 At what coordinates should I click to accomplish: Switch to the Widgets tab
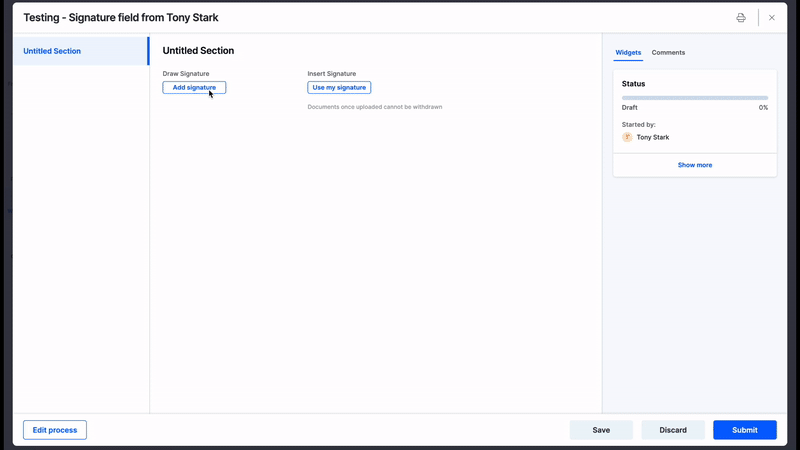[628, 53]
